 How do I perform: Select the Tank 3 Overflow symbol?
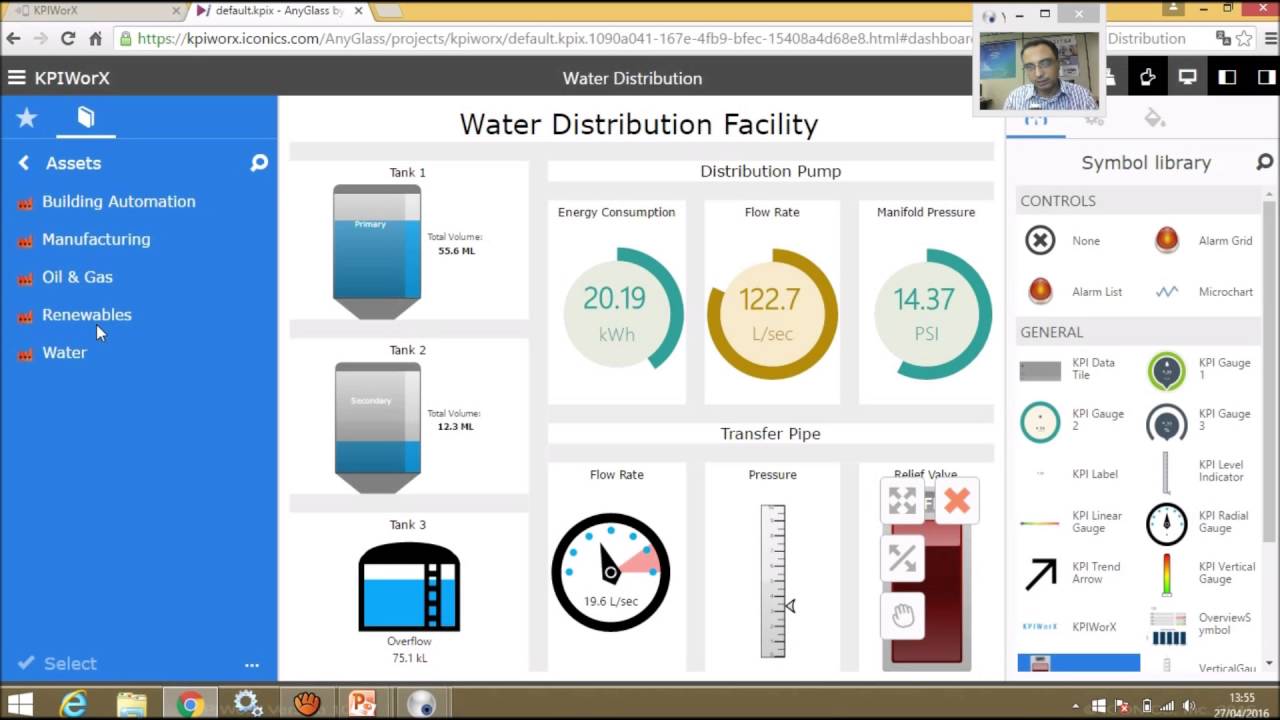click(409, 588)
